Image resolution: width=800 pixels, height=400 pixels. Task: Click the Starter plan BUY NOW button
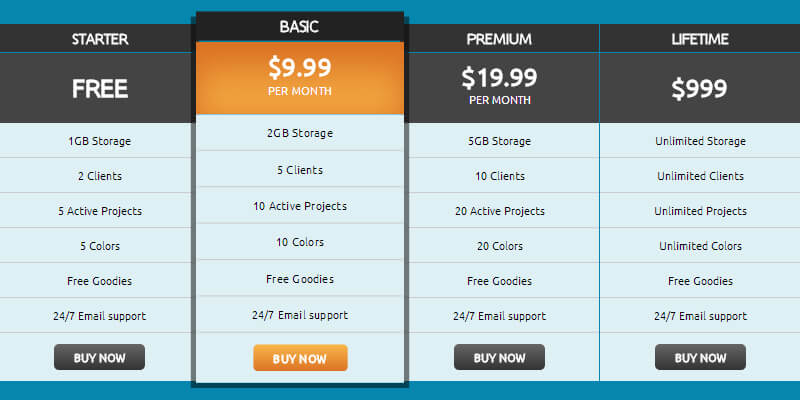click(99, 357)
